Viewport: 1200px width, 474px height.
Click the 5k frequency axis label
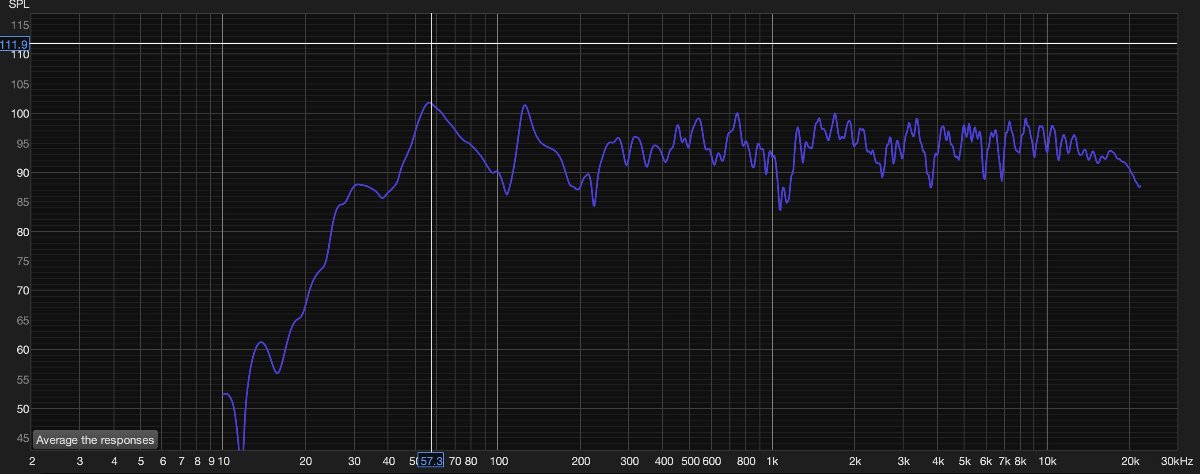(x=965, y=462)
